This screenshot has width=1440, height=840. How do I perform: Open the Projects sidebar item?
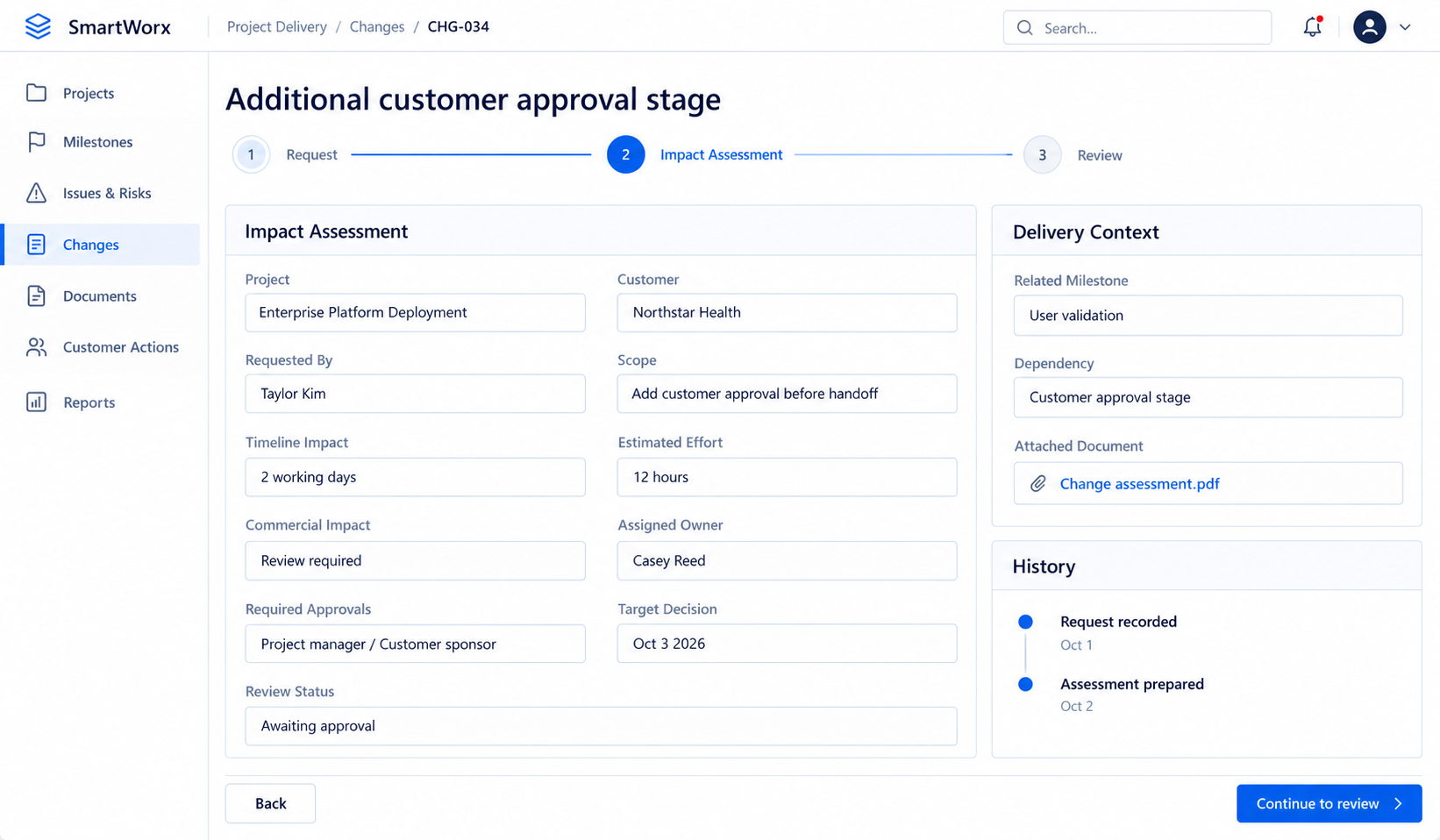pyautogui.click(x=102, y=93)
